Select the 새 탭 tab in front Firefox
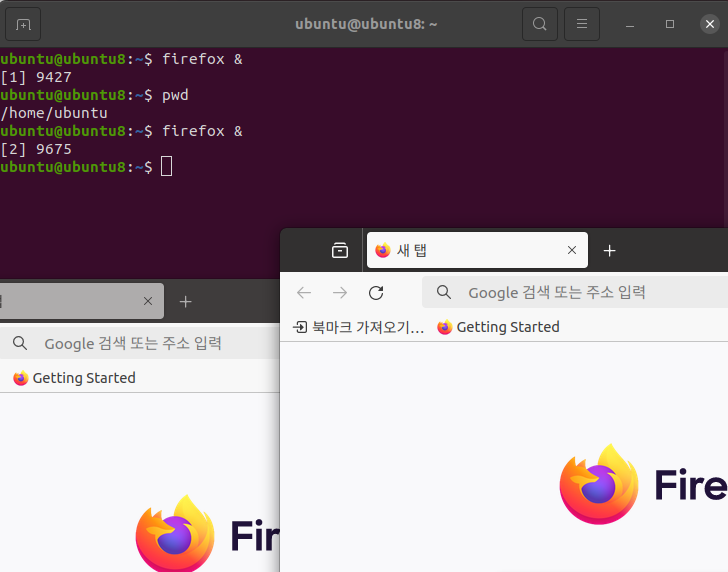The width and height of the screenshot is (728, 572). (477, 250)
